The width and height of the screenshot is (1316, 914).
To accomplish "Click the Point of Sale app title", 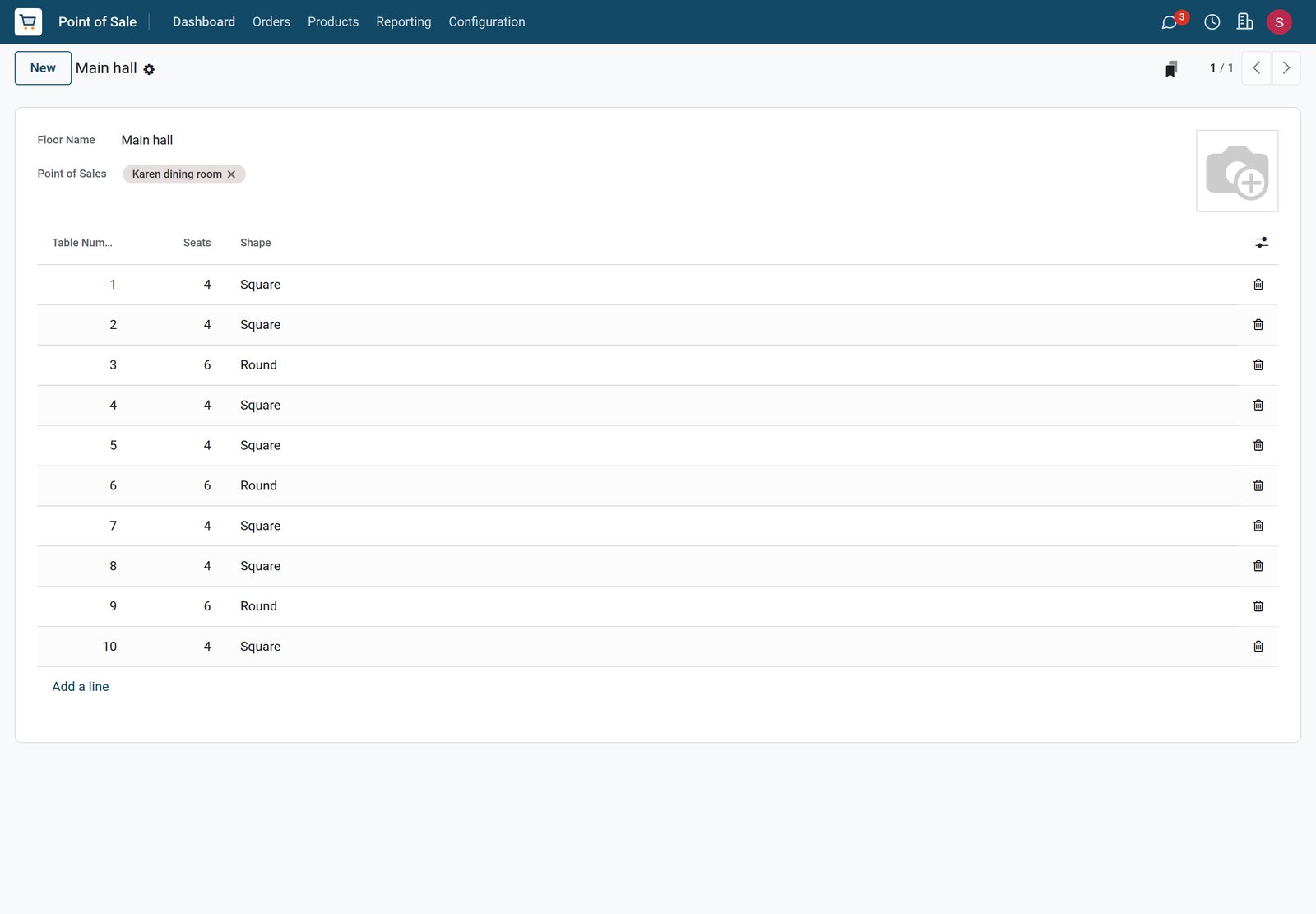I will 97,22.
